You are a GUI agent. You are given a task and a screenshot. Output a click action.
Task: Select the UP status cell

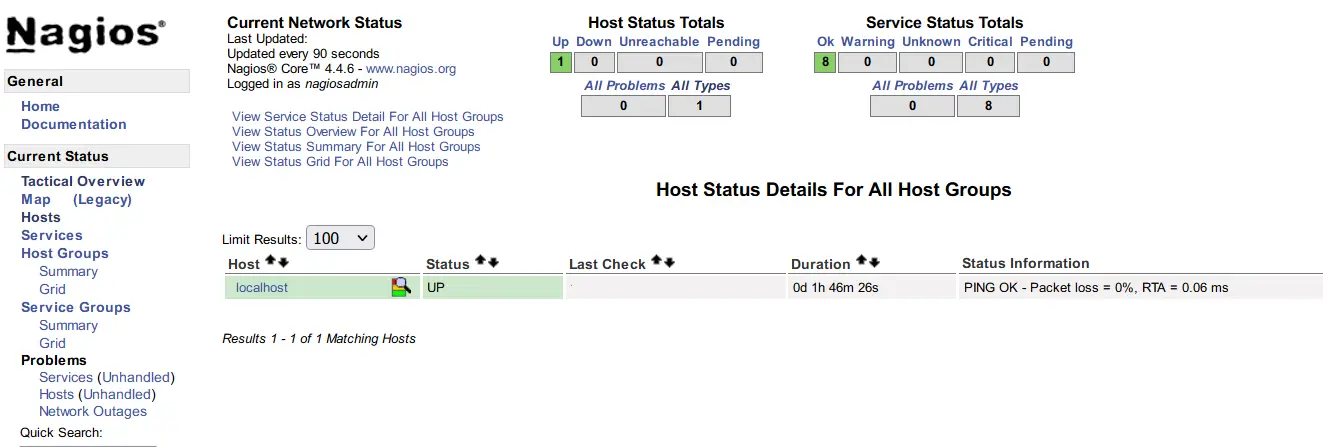click(493, 287)
